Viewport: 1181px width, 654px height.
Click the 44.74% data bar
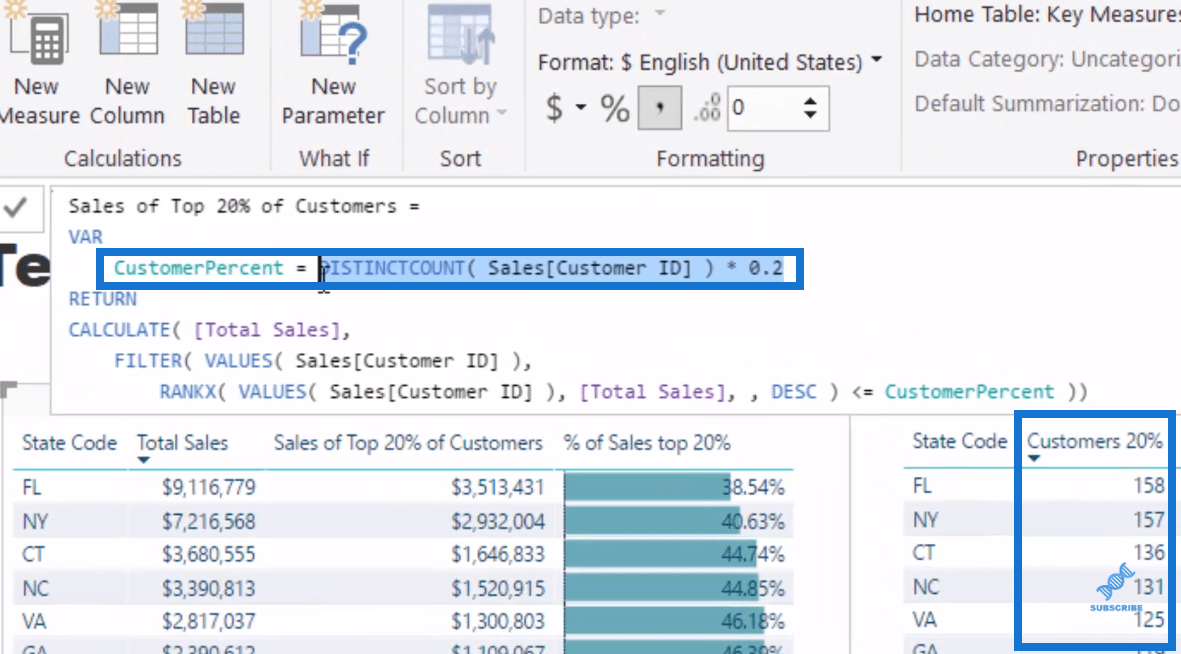660,555
